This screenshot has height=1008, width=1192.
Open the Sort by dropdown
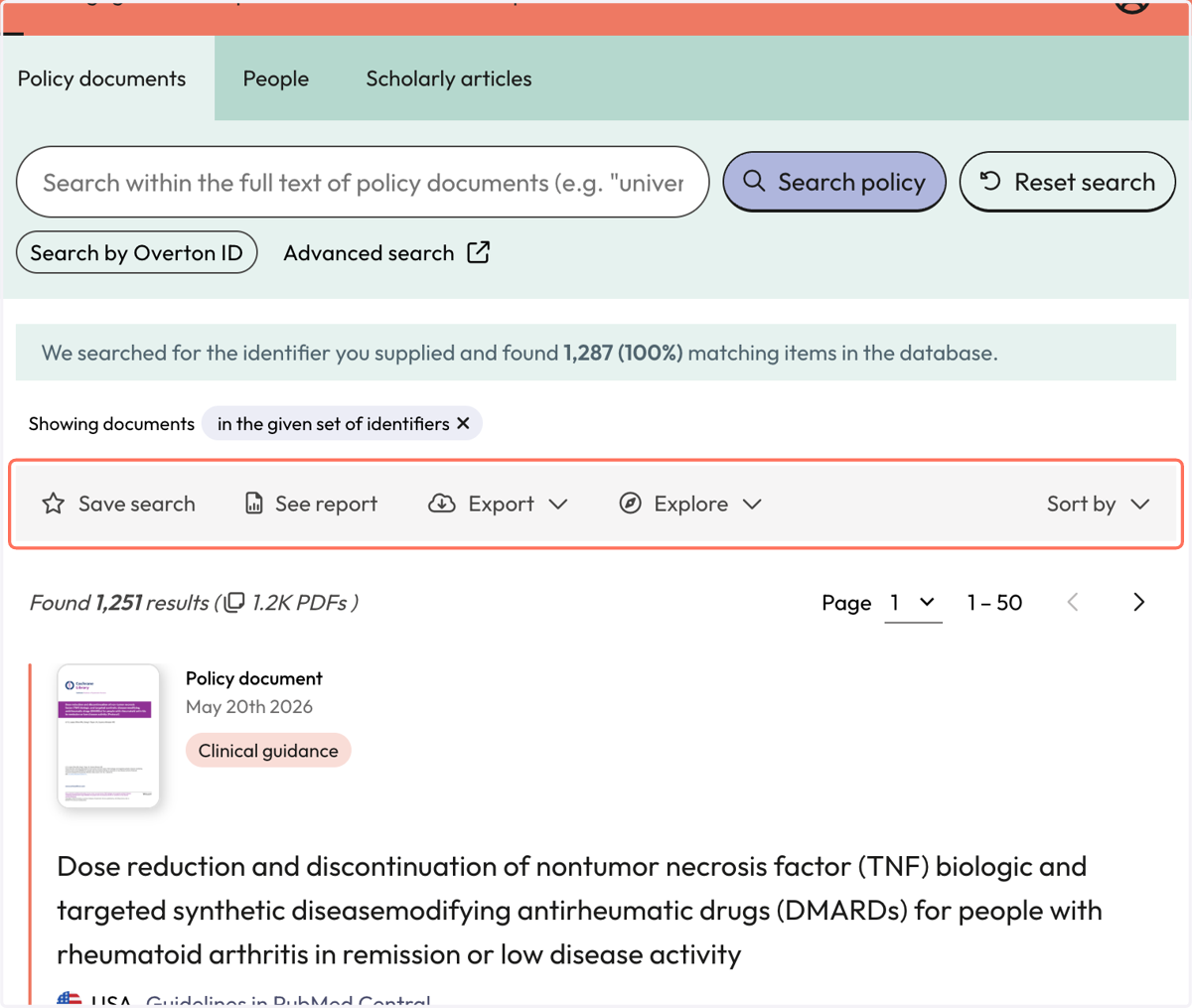tap(1098, 504)
